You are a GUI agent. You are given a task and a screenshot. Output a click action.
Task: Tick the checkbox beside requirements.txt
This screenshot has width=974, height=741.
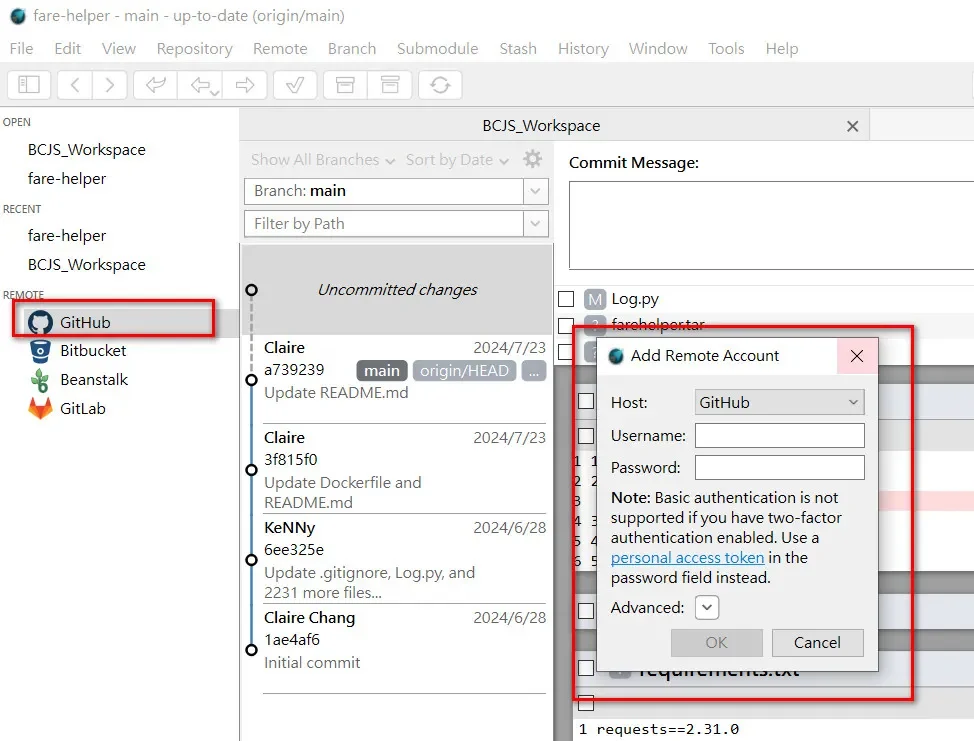coord(586,668)
